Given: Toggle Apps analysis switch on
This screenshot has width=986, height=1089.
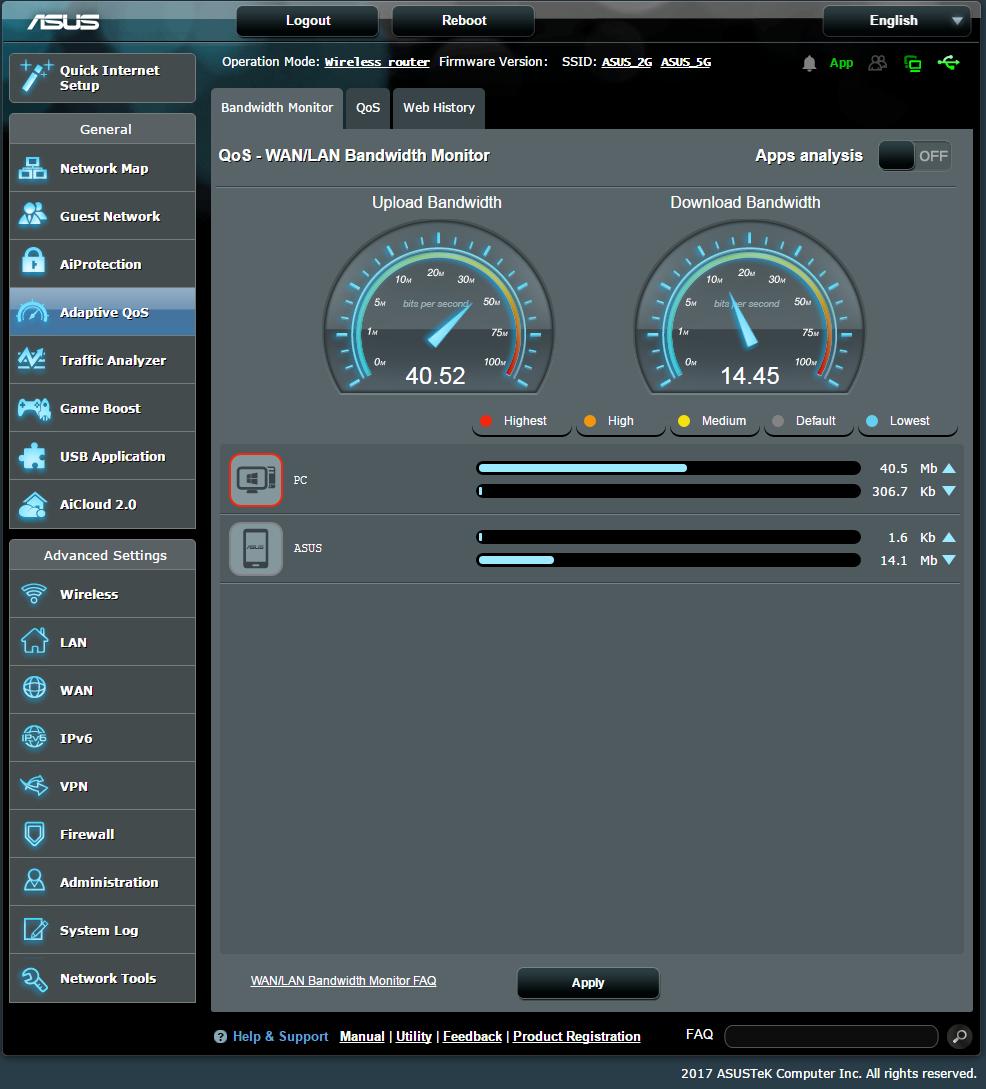Looking at the screenshot, I should (914, 156).
